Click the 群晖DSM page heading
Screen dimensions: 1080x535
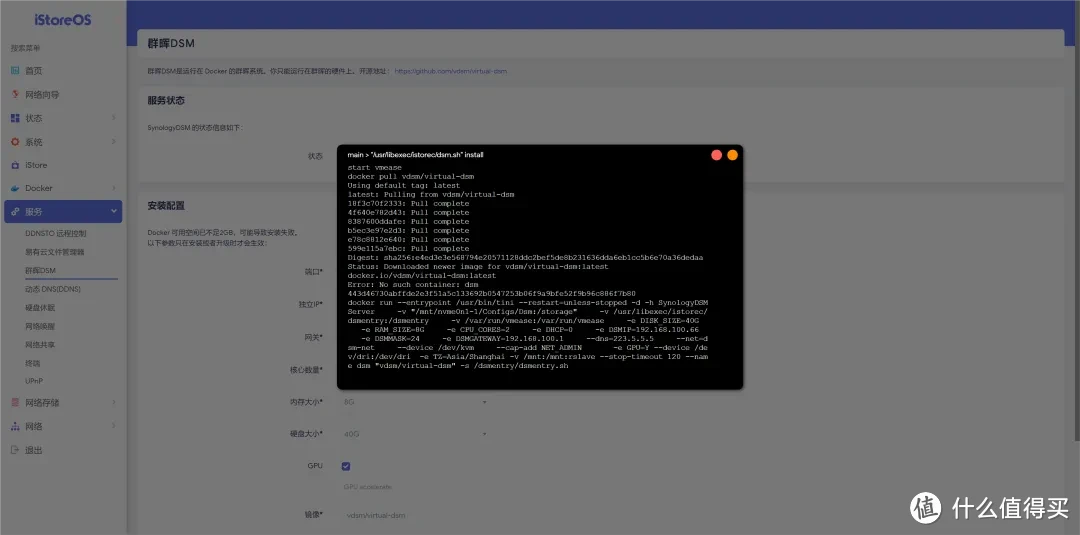(171, 43)
